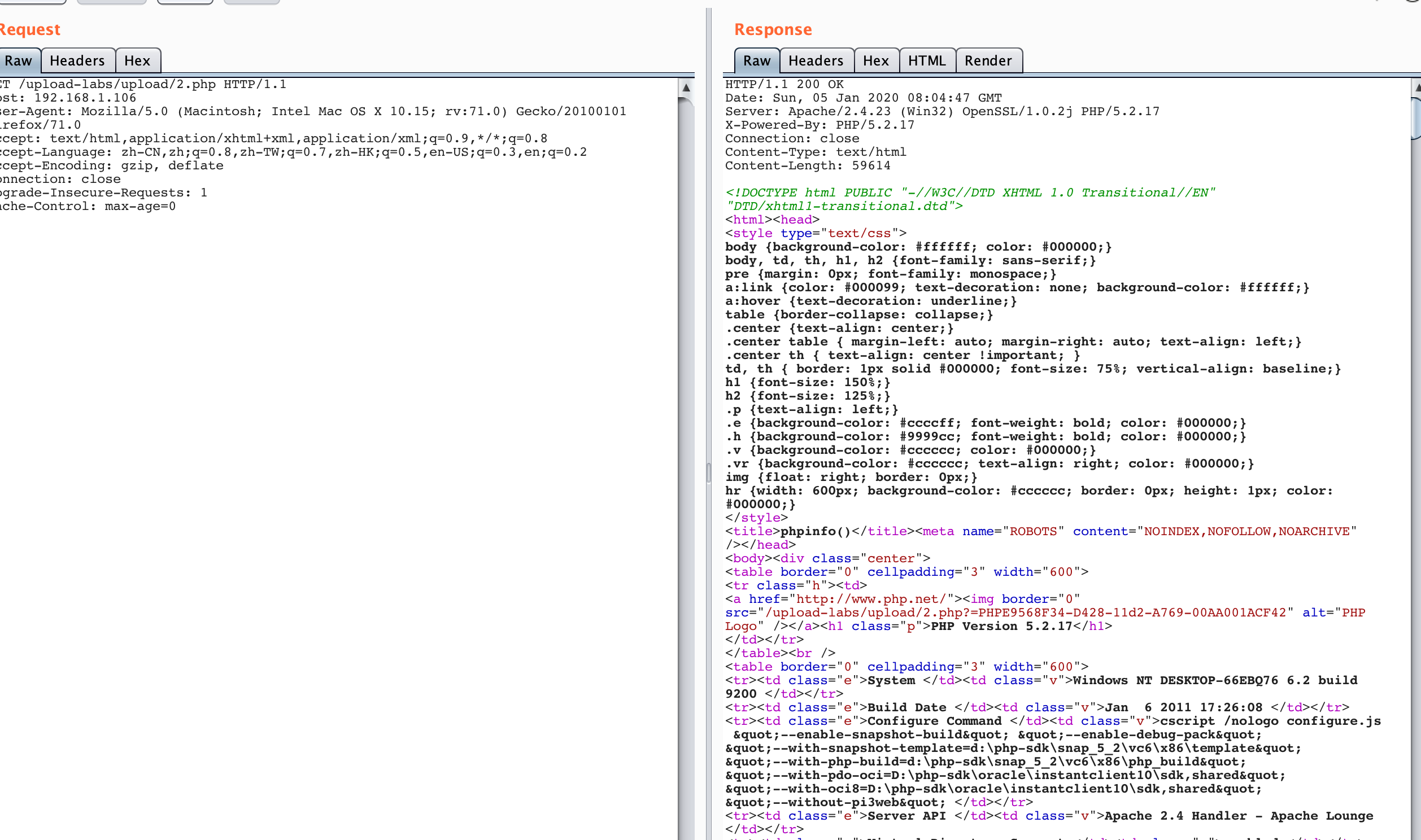1421x840 pixels.
Task: Click the 'cscript /nologo configure.js' configure command text
Action: coord(1271,721)
